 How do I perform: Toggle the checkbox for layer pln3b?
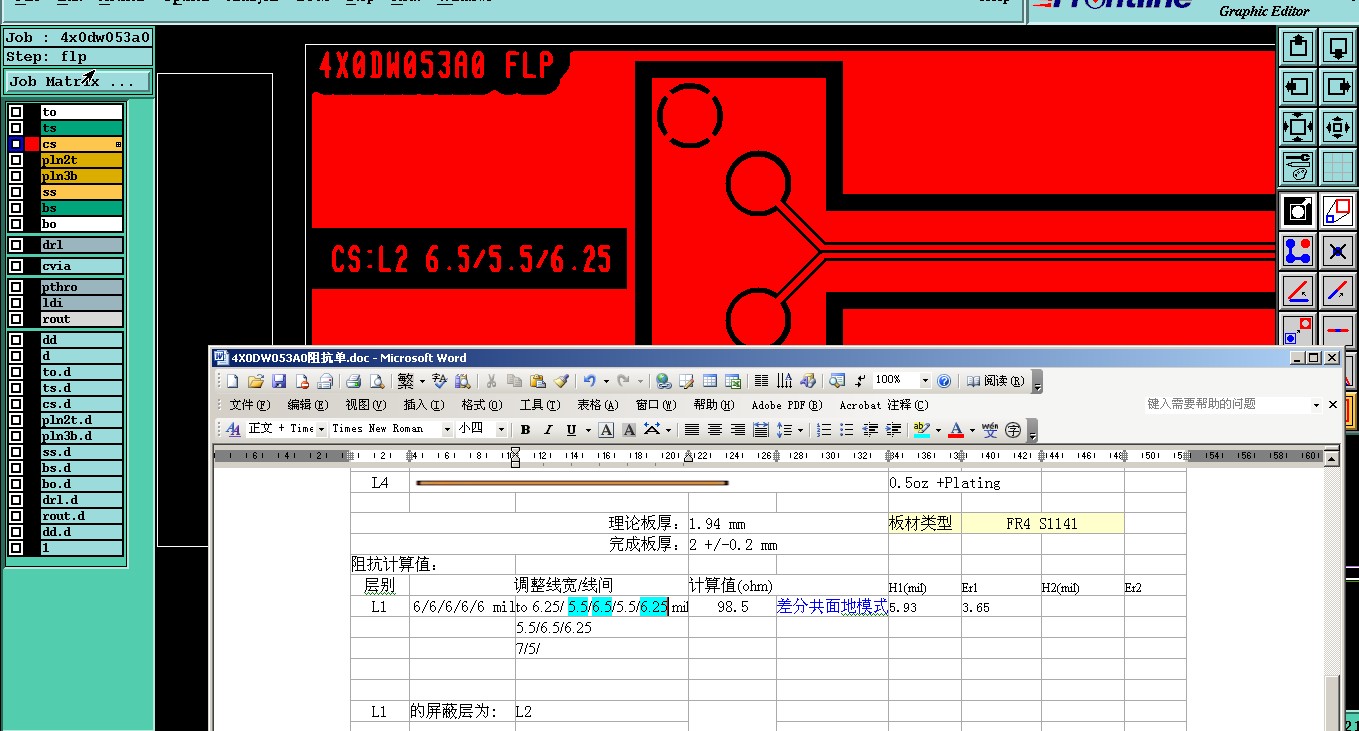(16, 176)
